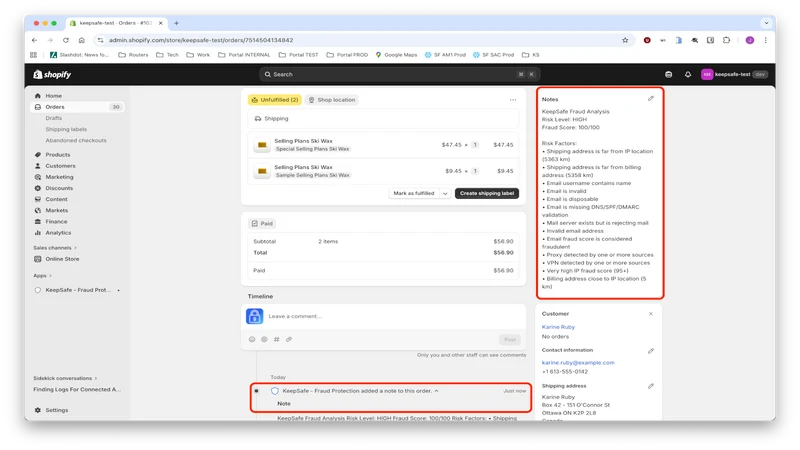Open the browser home page
The height and width of the screenshot is (450, 800).
[x=82, y=40]
